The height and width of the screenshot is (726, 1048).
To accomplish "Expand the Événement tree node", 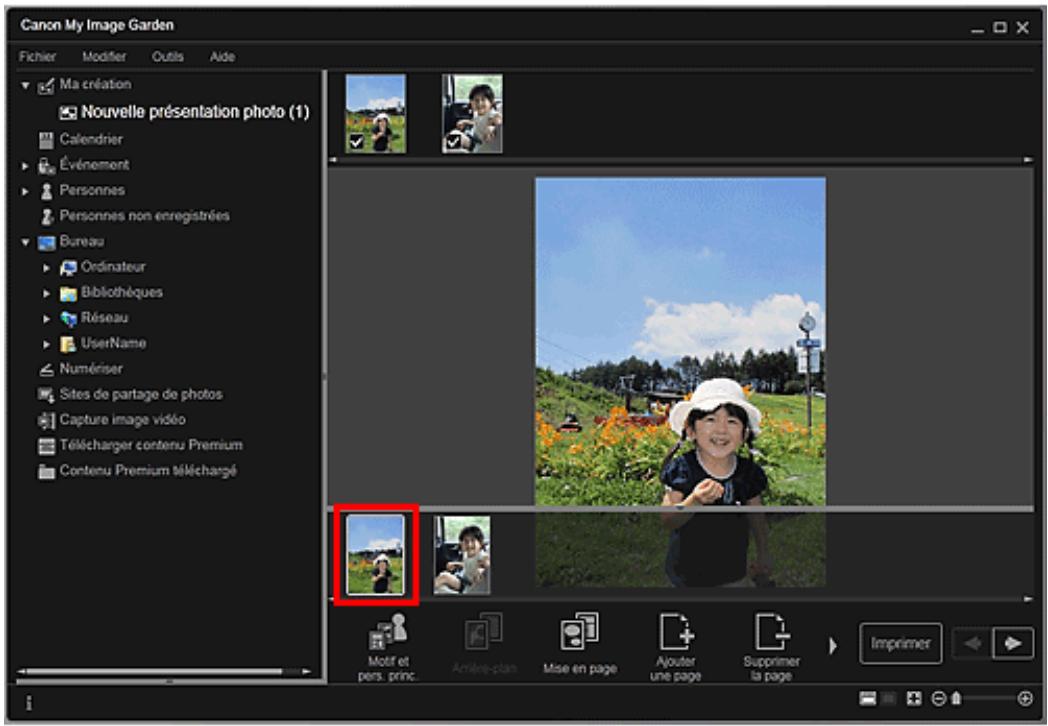I will click(25, 165).
